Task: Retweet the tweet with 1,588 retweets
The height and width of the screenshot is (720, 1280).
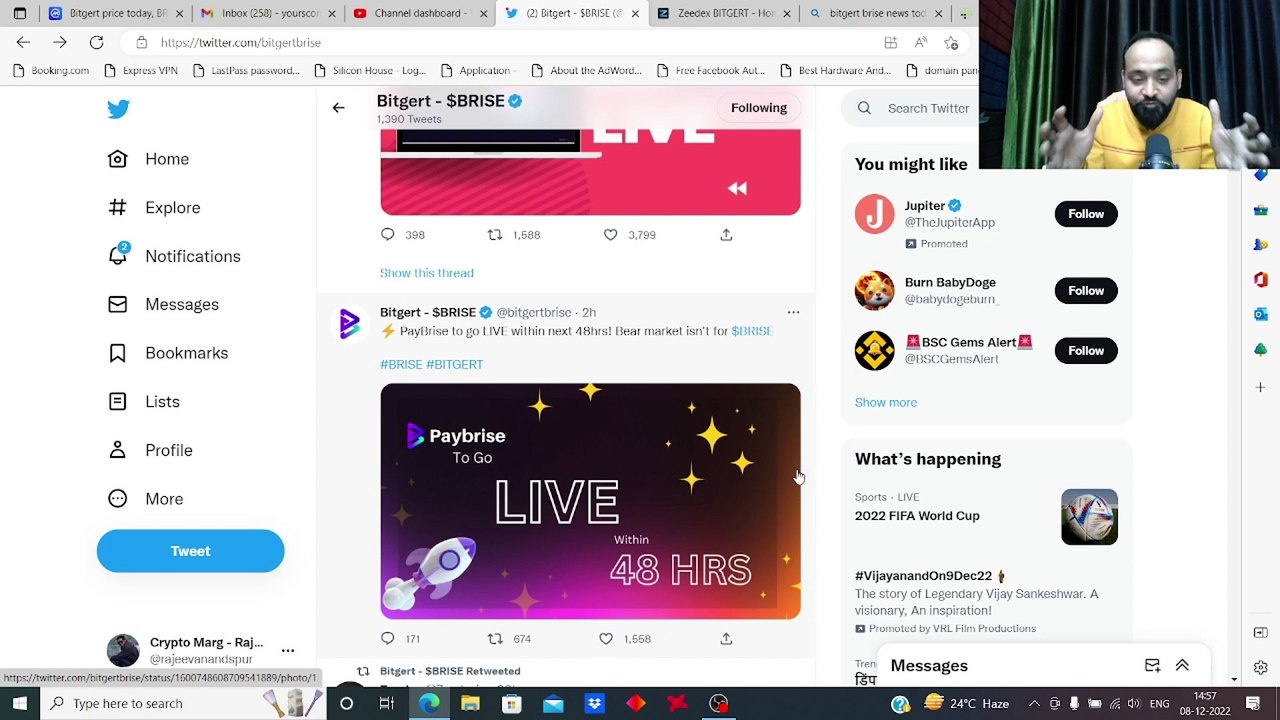Action: pos(494,235)
